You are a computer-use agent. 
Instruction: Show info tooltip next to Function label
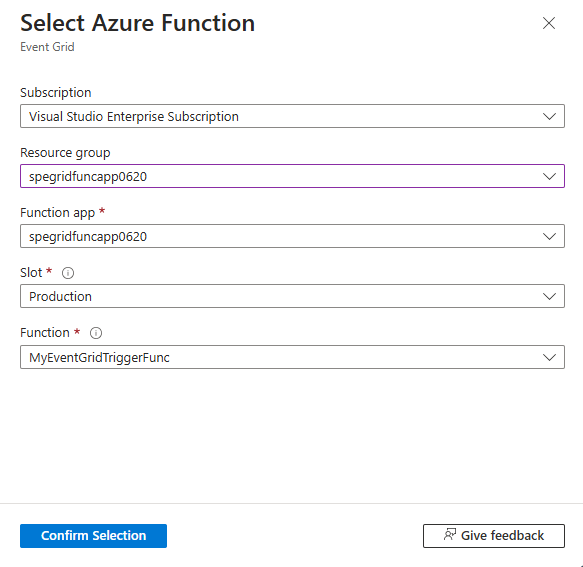click(96, 333)
